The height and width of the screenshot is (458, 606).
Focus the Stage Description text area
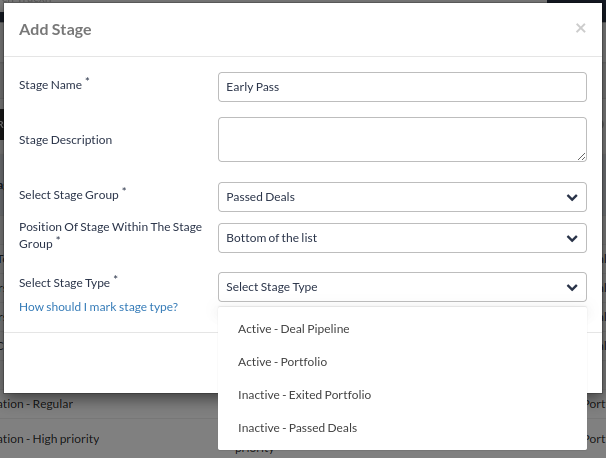click(401, 139)
